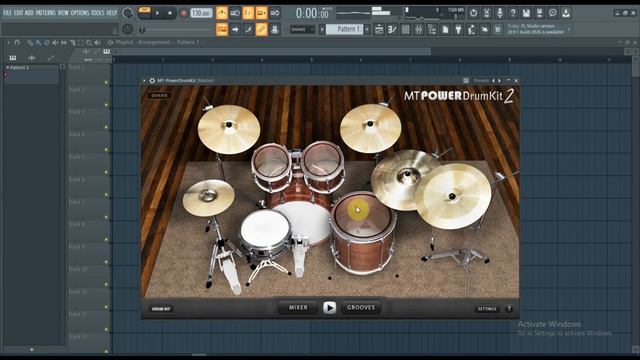
Task: Open the EDIT menu
Action: [x=18, y=13]
